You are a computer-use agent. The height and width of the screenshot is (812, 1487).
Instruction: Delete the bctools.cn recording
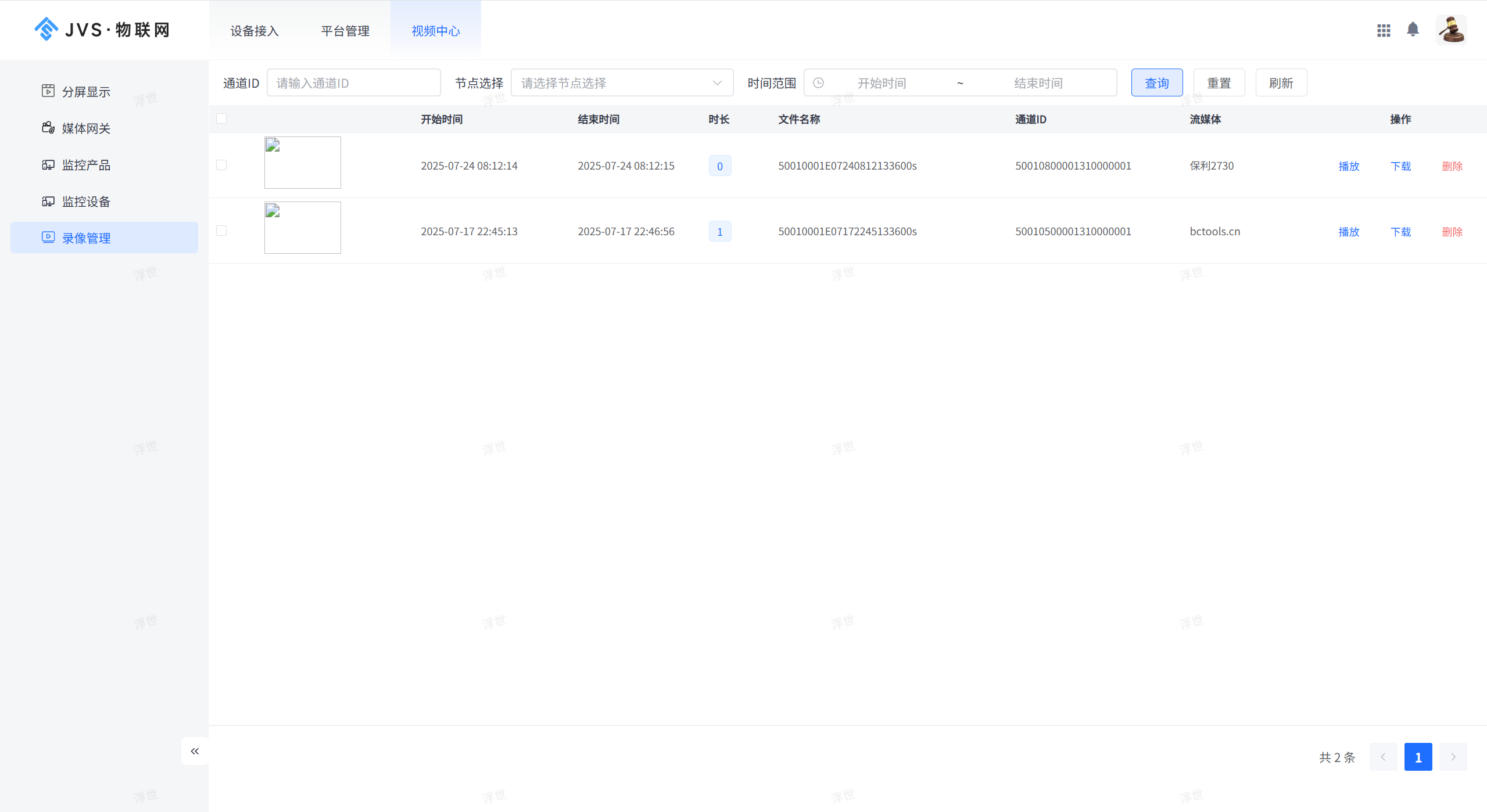[x=1452, y=232]
